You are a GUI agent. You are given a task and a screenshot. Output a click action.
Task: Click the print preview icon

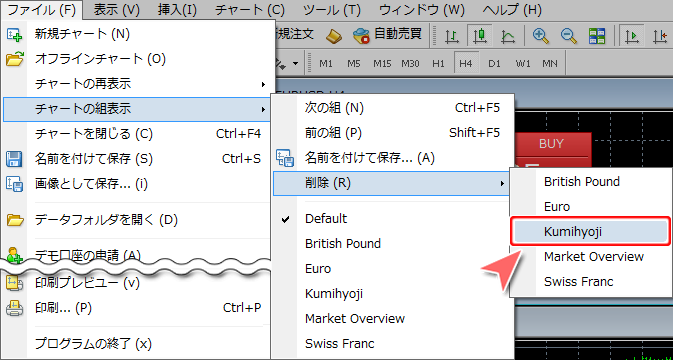(x=14, y=283)
